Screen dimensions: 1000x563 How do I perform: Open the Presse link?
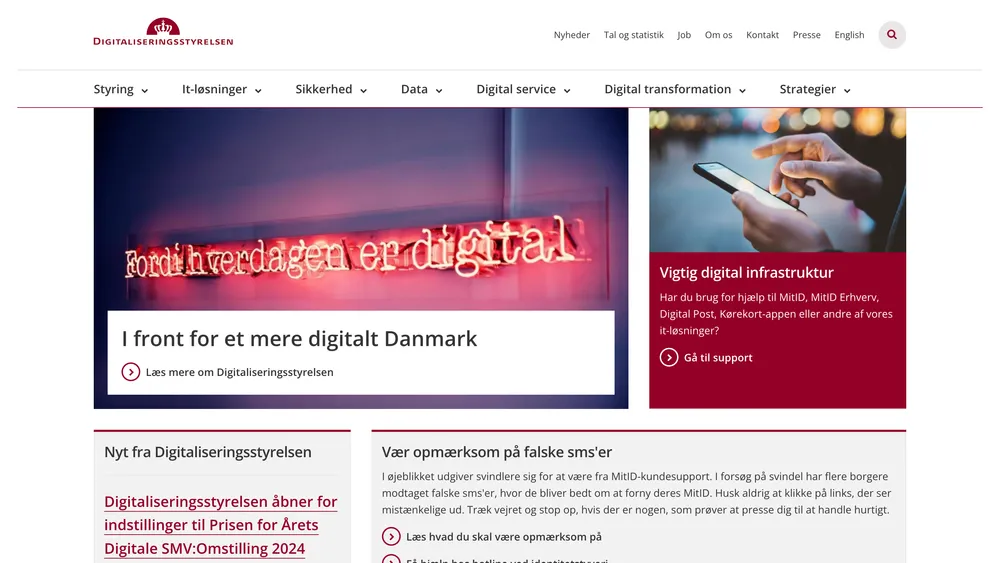[807, 35]
